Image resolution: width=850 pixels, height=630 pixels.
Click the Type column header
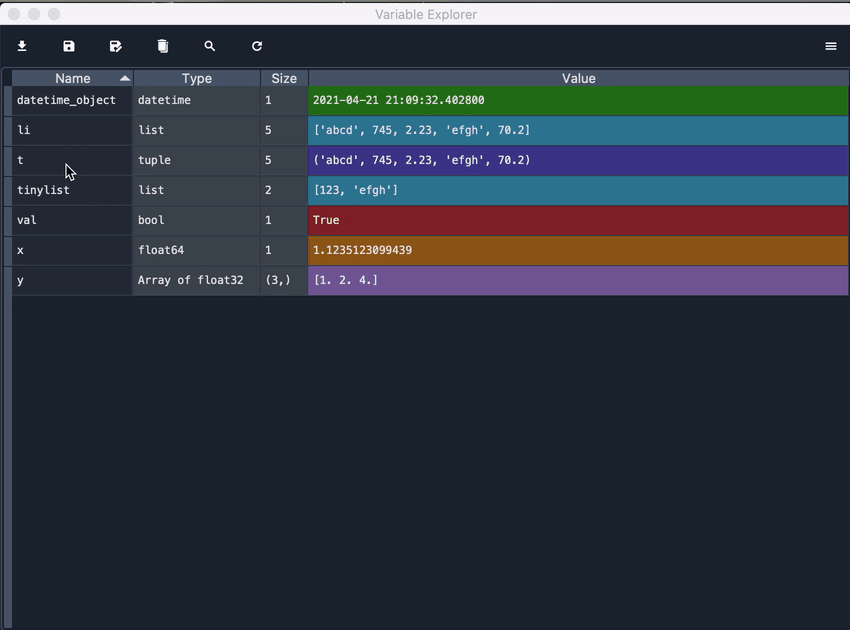point(196,78)
